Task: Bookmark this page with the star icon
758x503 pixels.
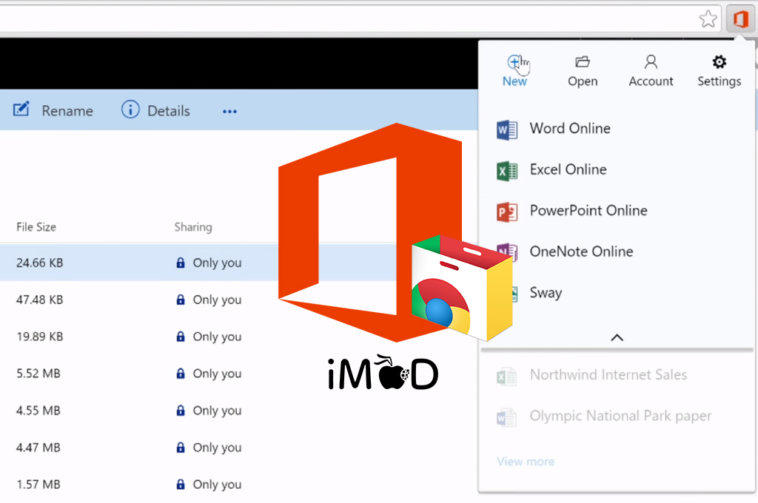Action: 708,19
